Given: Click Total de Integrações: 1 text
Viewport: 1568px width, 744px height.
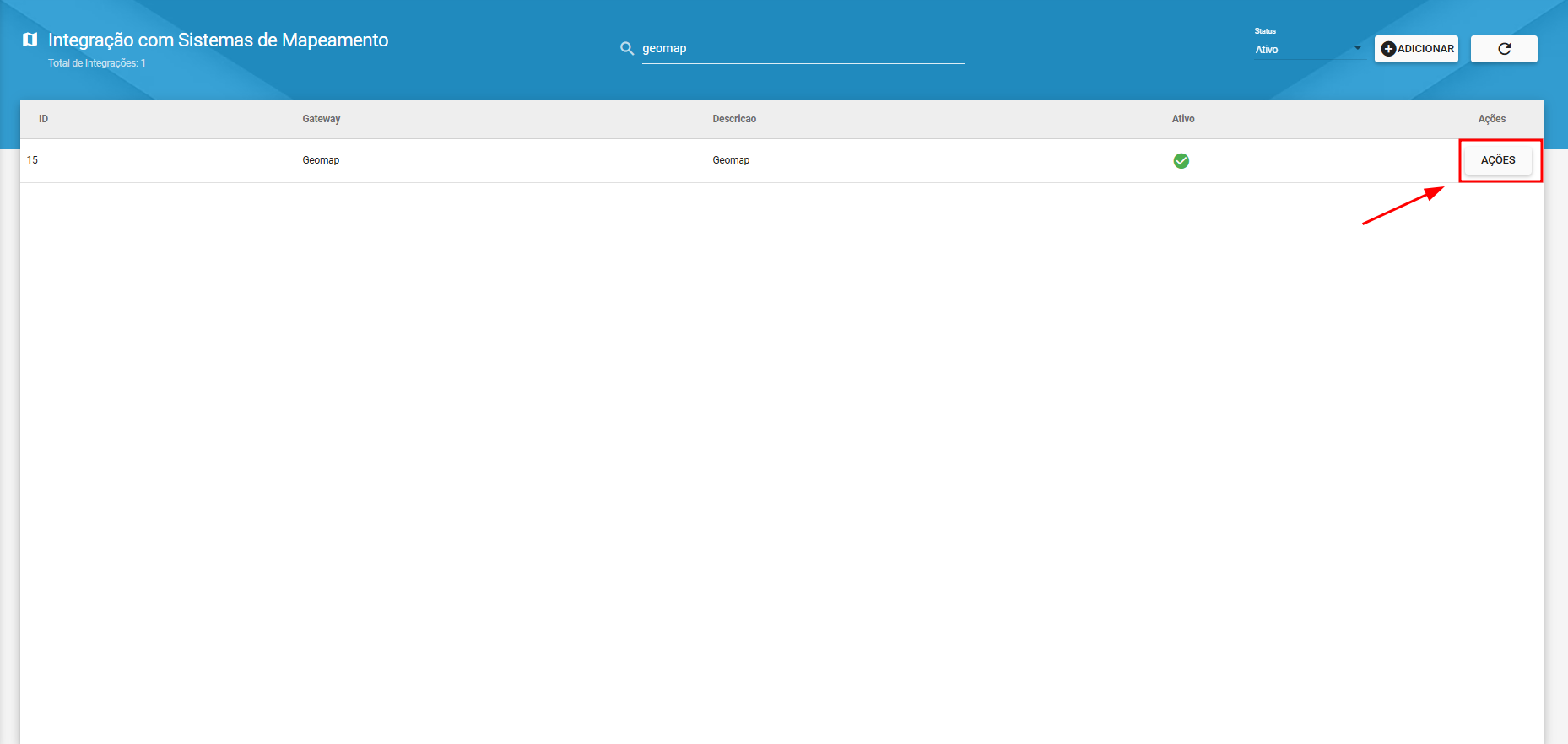Looking at the screenshot, I should [97, 63].
